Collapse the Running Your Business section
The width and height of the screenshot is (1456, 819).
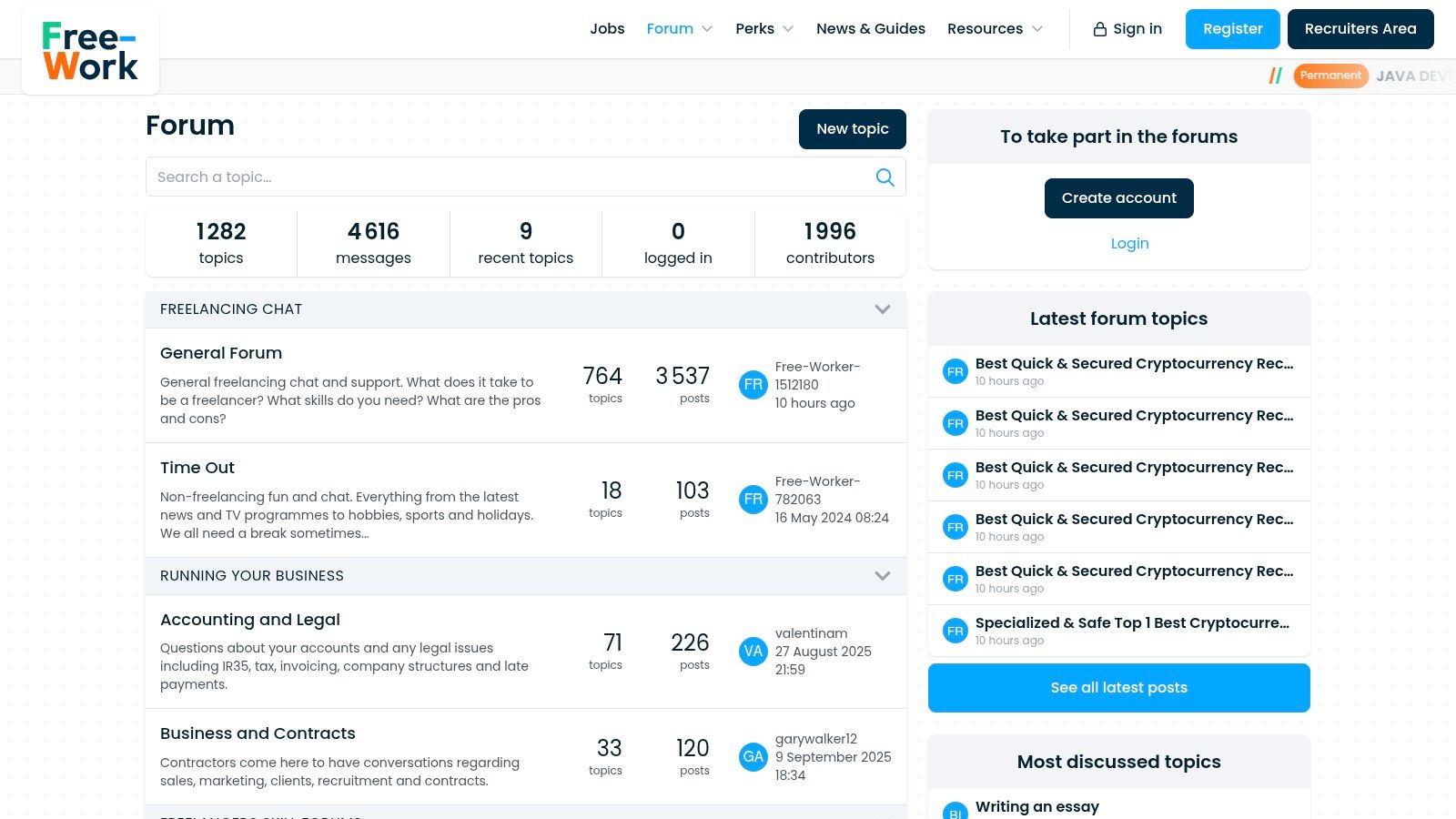pyautogui.click(x=883, y=576)
